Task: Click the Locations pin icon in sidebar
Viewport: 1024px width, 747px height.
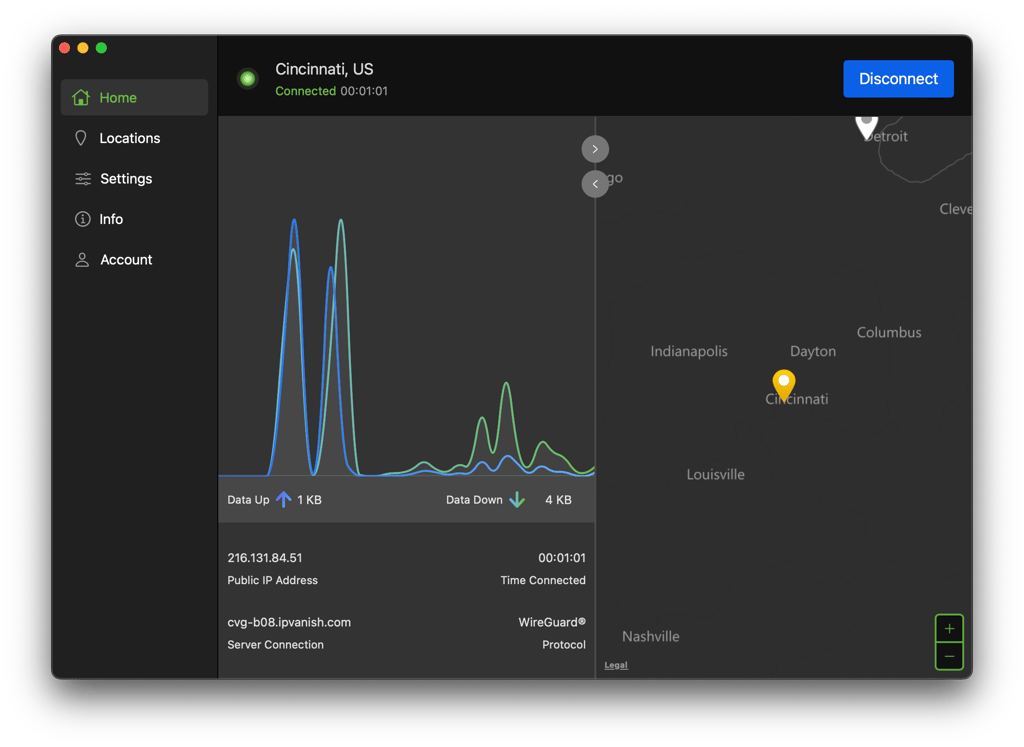Action: pos(81,138)
